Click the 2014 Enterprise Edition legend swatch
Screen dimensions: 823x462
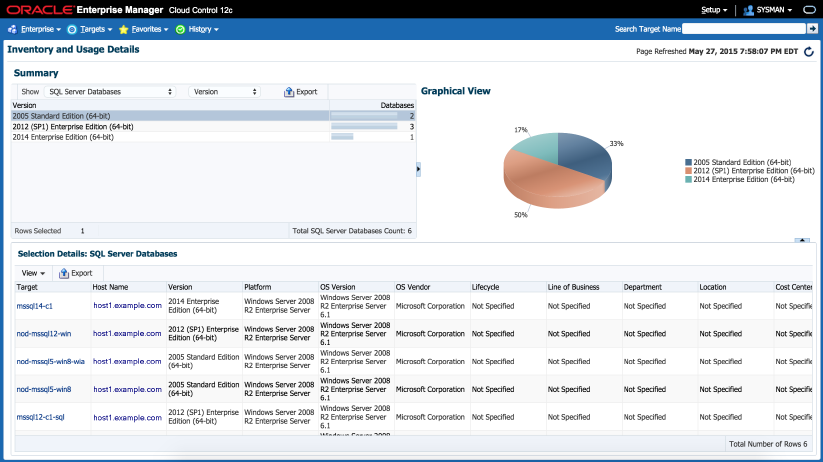[688, 180]
